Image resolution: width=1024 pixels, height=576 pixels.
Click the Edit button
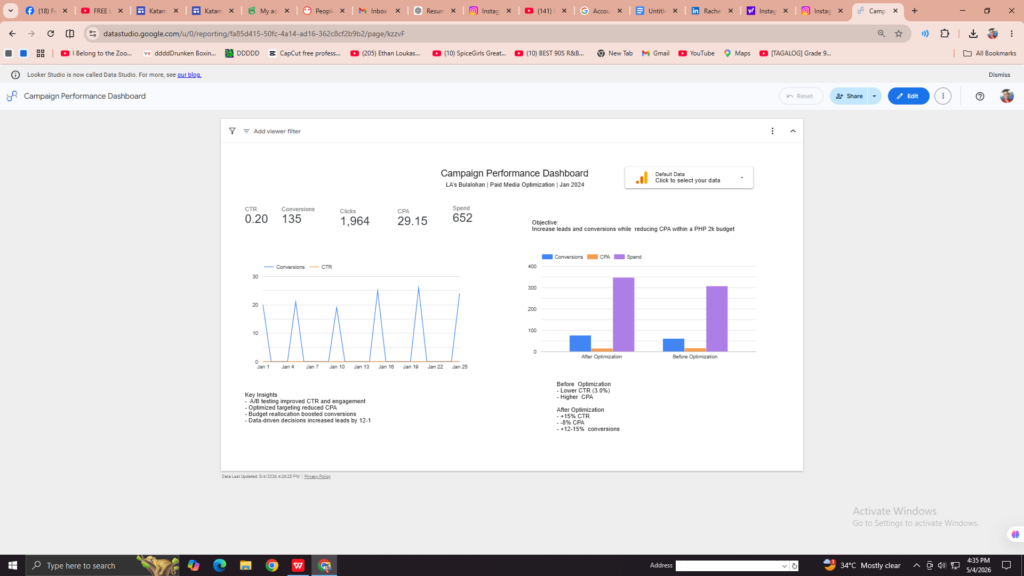(x=908, y=96)
